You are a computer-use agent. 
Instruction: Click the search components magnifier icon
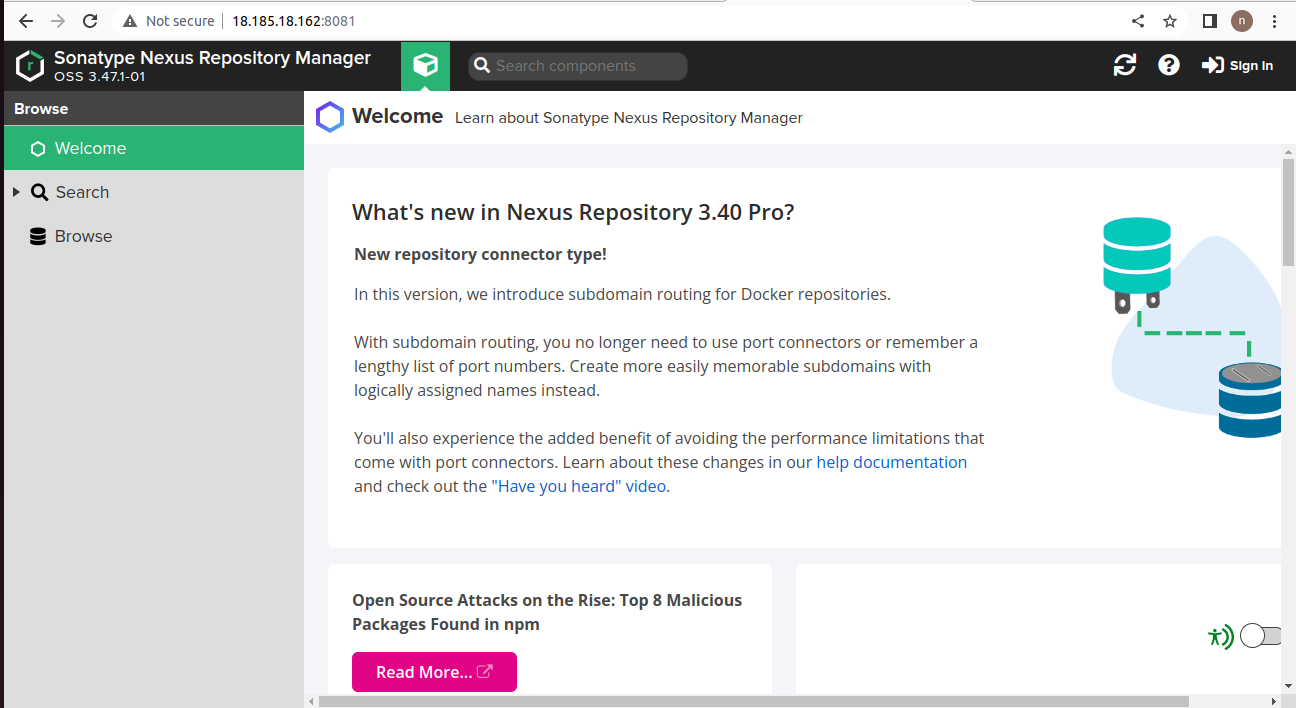pyautogui.click(x=483, y=65)
